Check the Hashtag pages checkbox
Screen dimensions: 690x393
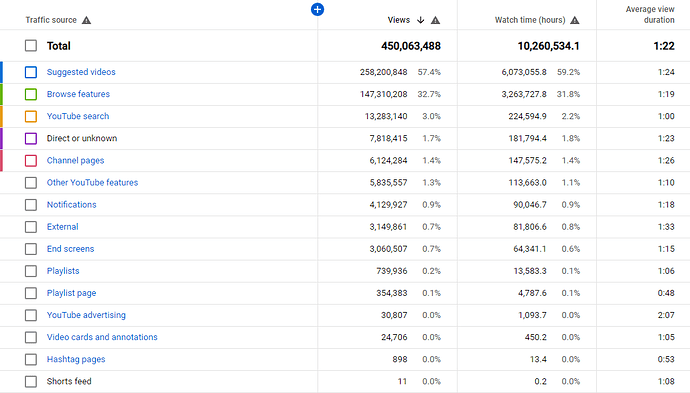coord(31,359)
